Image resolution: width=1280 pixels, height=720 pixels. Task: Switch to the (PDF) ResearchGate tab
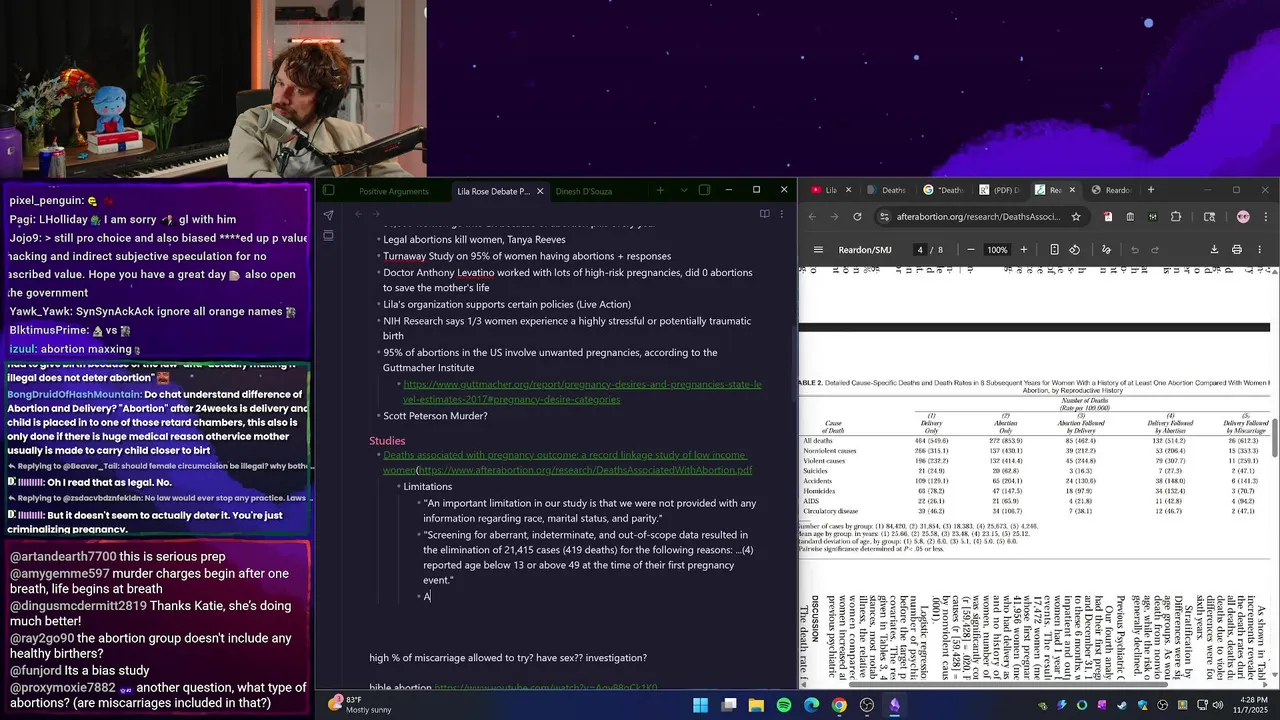[1000, 190]
